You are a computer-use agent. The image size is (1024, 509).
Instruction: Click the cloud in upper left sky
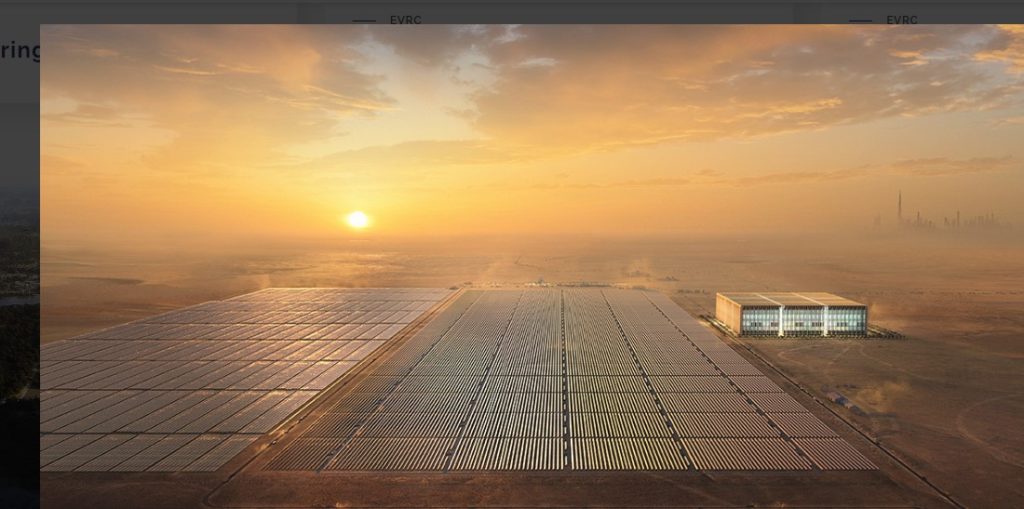tap(200, 80)
